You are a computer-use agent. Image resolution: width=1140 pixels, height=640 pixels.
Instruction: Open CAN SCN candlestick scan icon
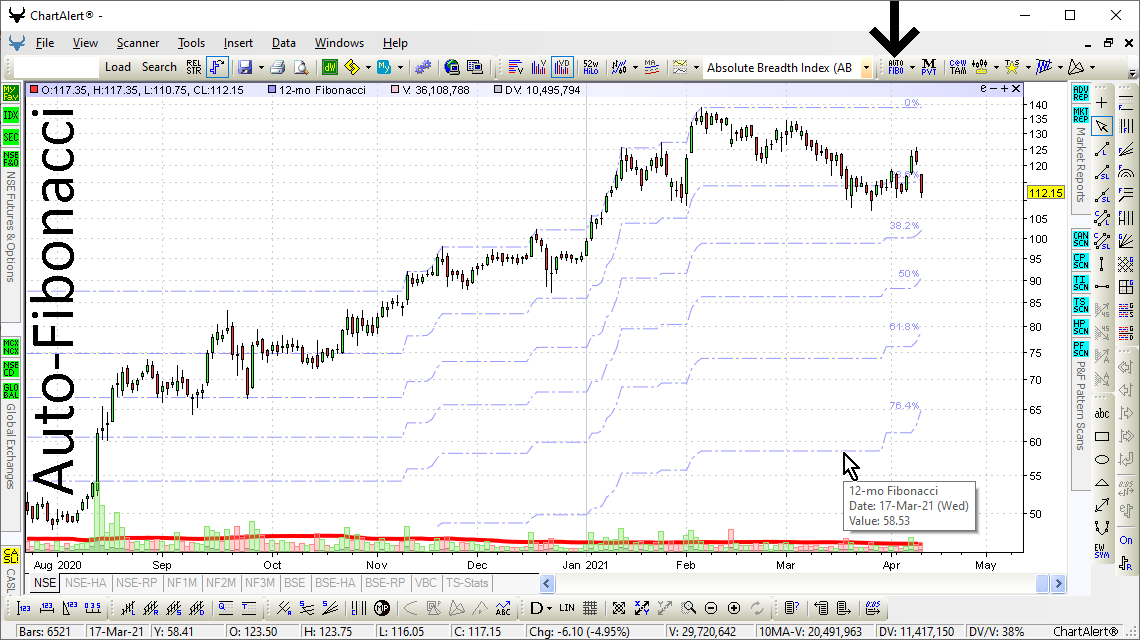[x=1080, y=239]
